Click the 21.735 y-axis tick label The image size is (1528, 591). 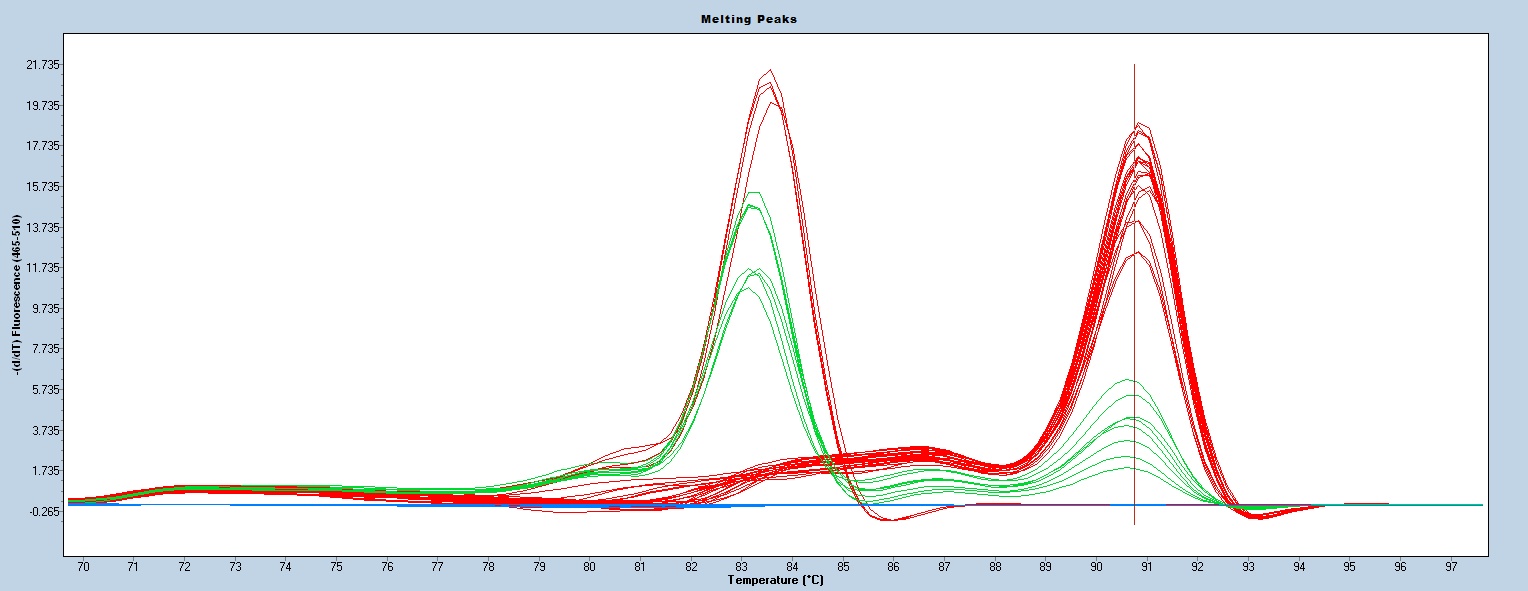pos(44,65)
